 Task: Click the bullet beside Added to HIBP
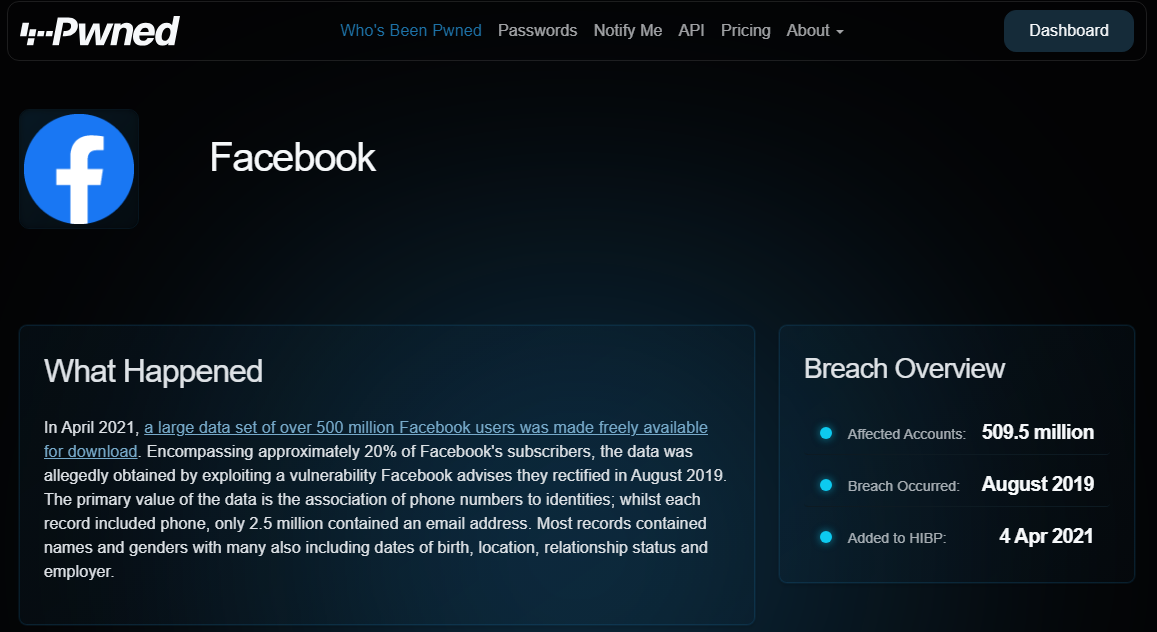[x=826, y=538]
